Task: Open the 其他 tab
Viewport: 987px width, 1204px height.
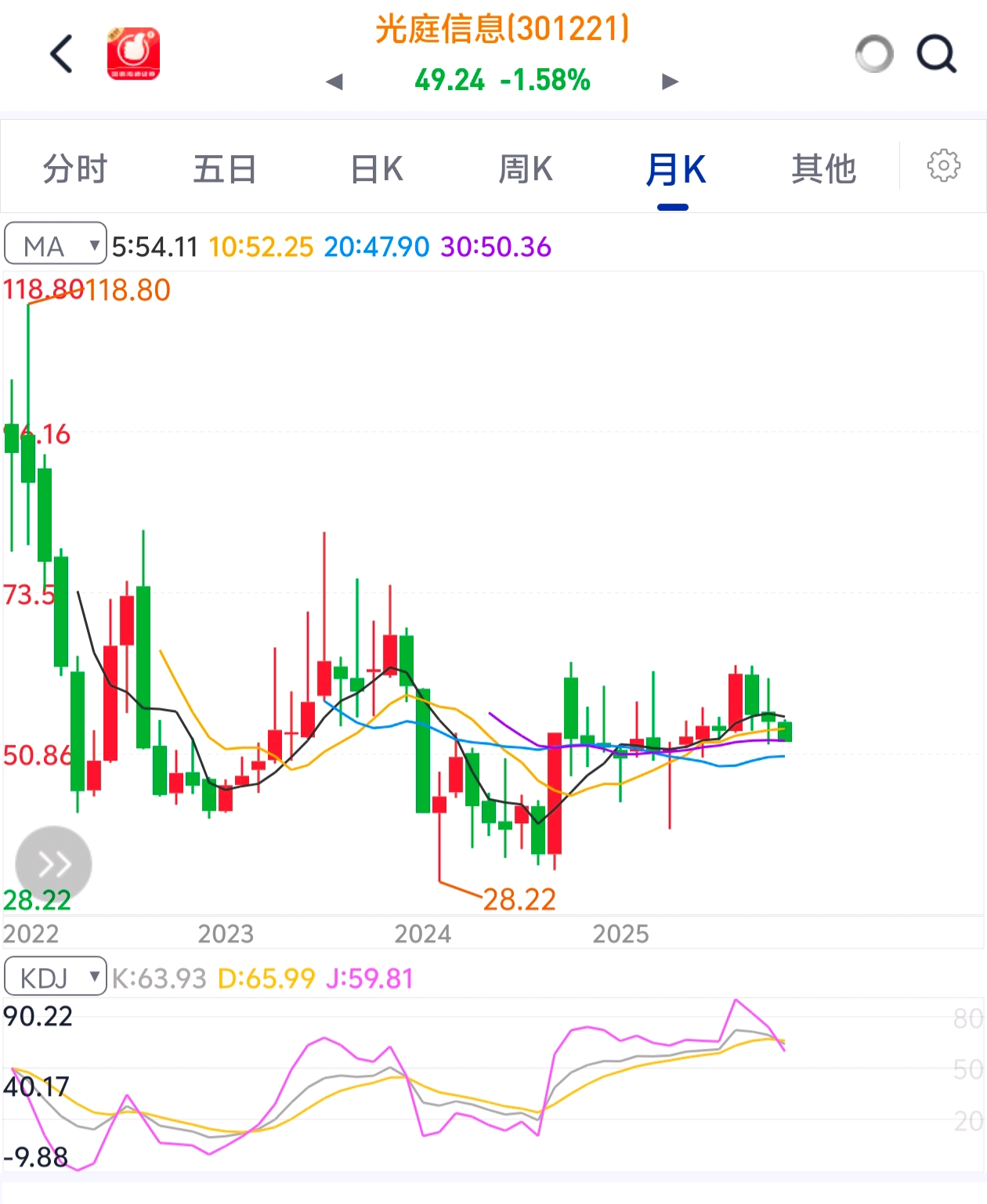Action: [x=823, y=169]
